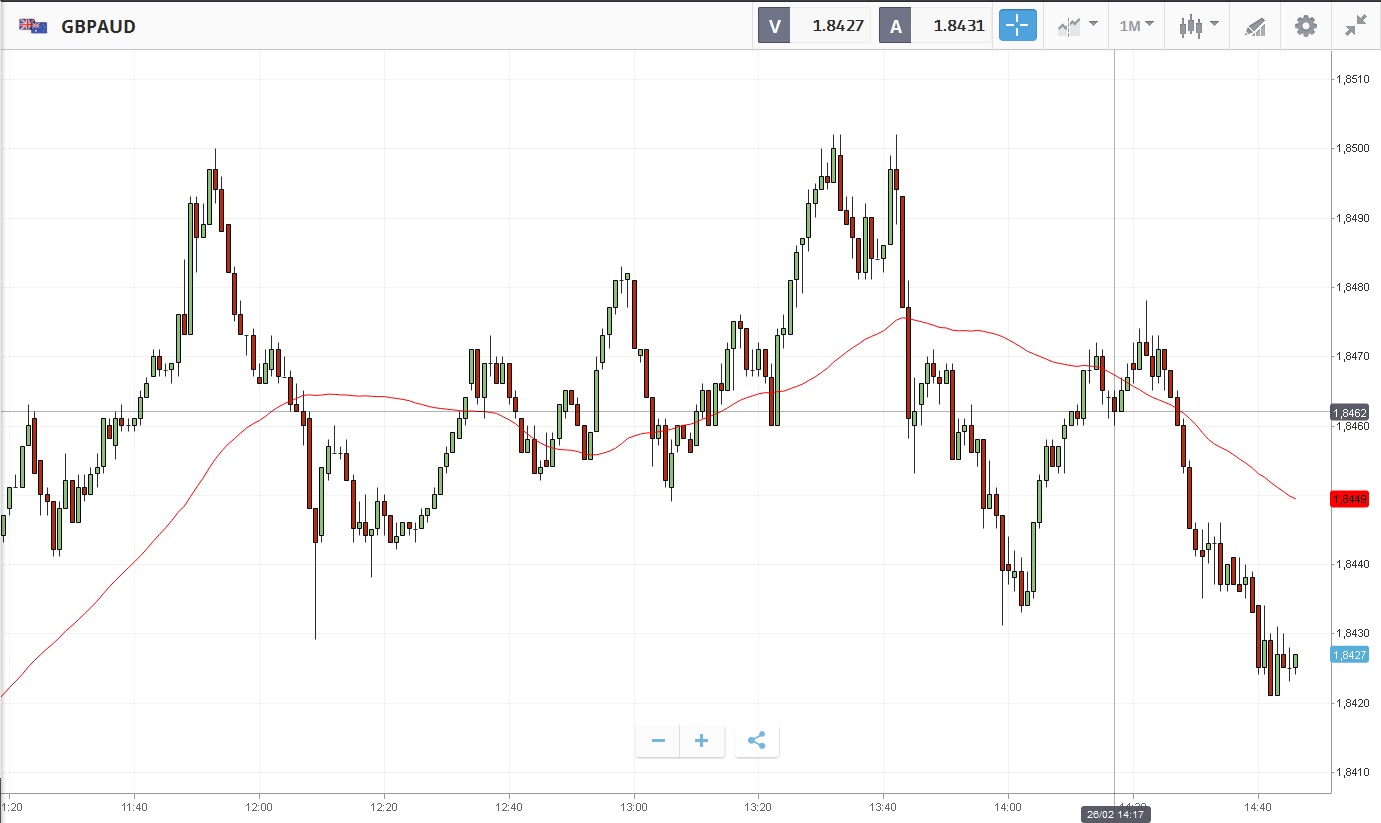Screen dimensions: 1381x823
Task: Expand the candlestick chart type dropdown
Action: click(x=1198, y=26)
